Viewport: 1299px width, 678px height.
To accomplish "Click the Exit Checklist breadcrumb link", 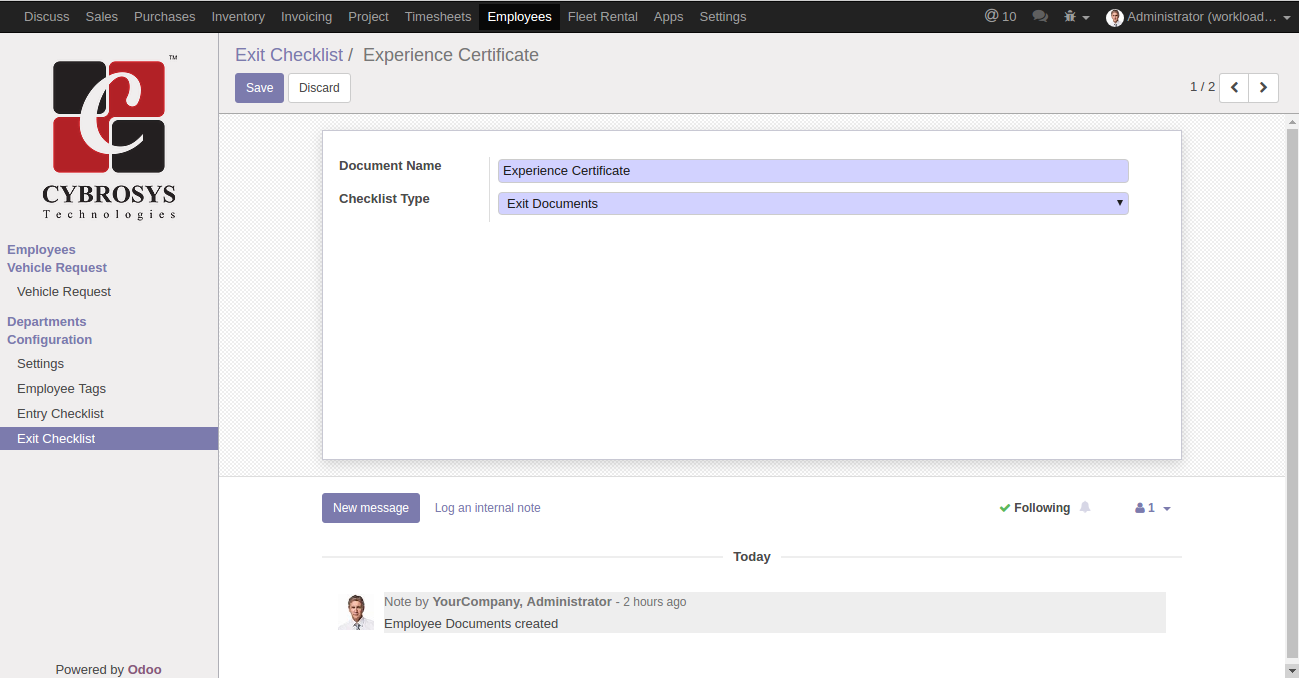I will [x=289, y=55].
